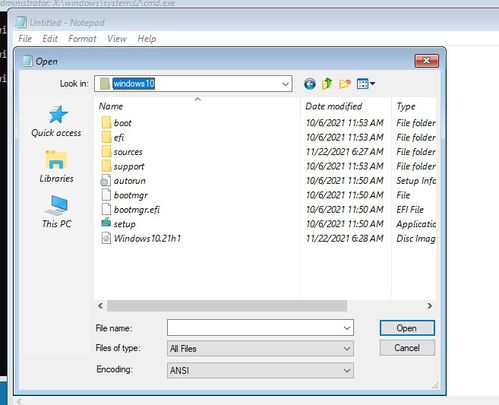Click the File name input field
Viewport: 499px width, 405px height.
(x=260, y=328)
